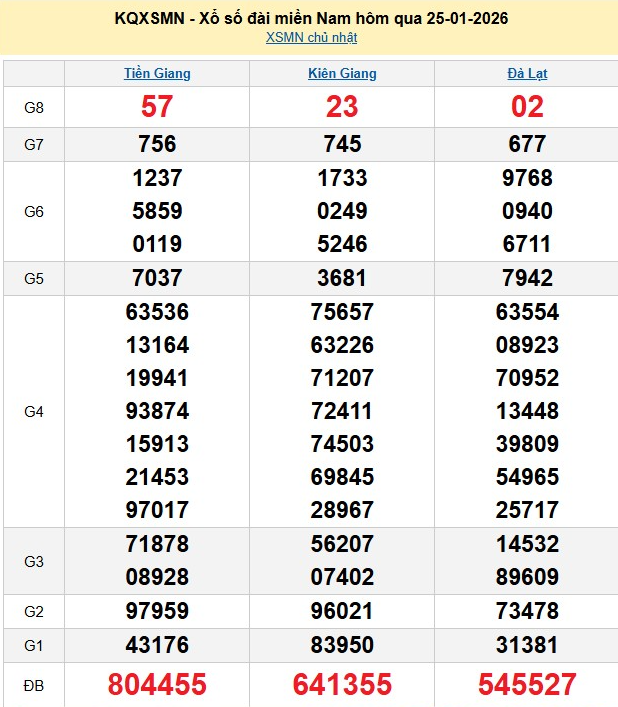Image resolution: width=618 pixels, height=707 pixels.
Task: Click Tiền Giang G5 number 7037
Action: (157, 278)
